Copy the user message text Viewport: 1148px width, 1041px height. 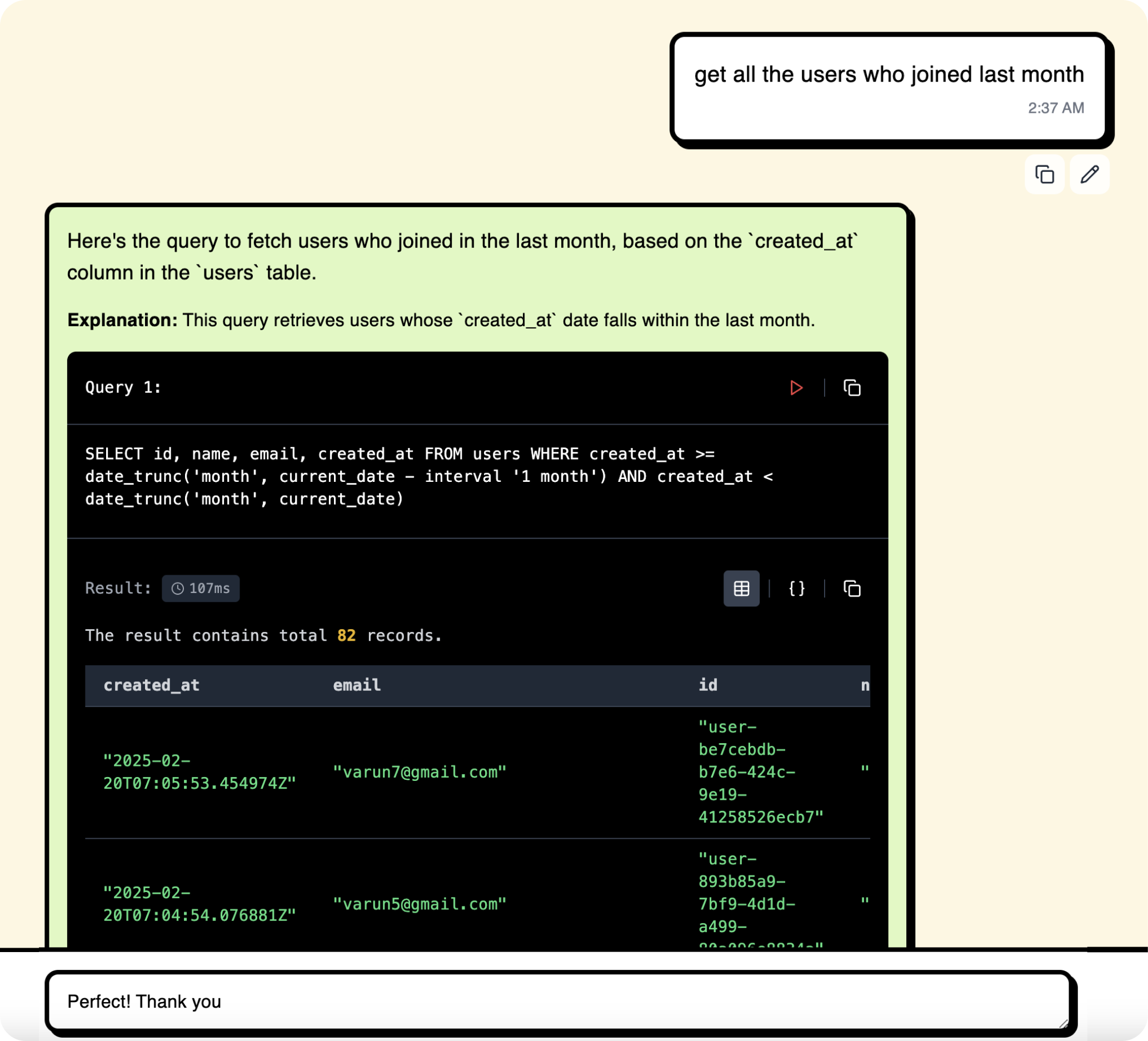1044,175
